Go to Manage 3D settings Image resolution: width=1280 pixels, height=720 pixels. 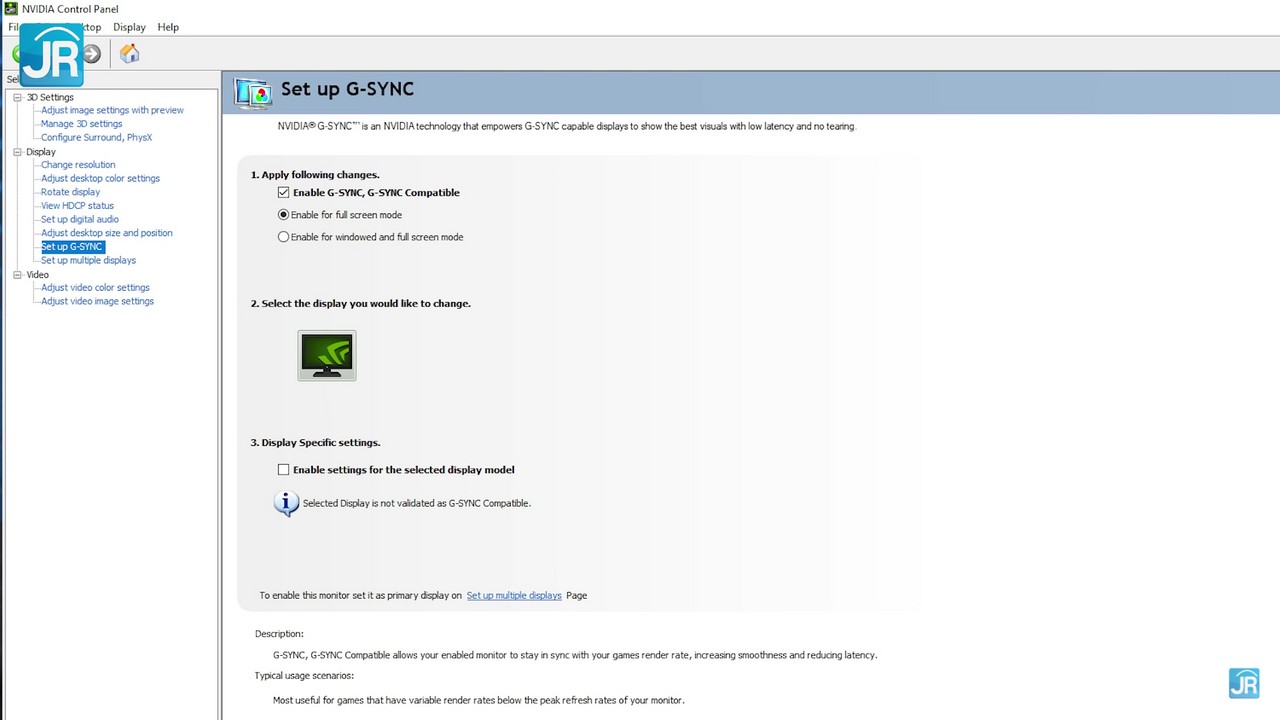pos(81,124)
